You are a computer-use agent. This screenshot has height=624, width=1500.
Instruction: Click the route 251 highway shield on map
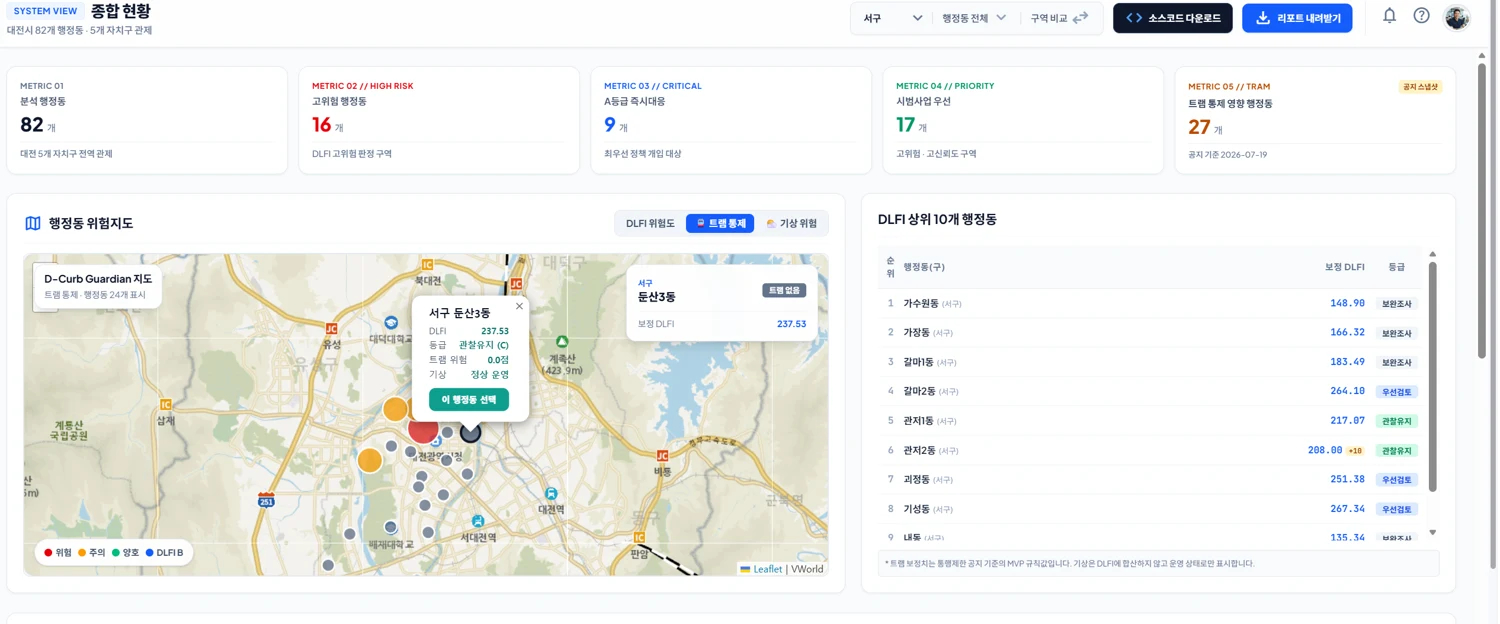click(x=266, y=499)
